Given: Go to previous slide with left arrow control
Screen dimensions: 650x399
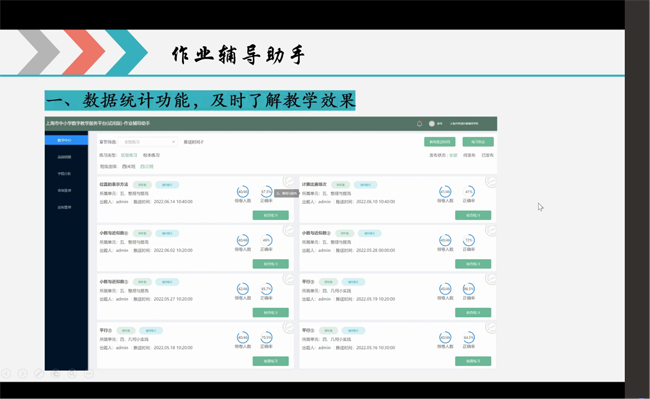Looking at the screenshot, I should click(6, 373).
